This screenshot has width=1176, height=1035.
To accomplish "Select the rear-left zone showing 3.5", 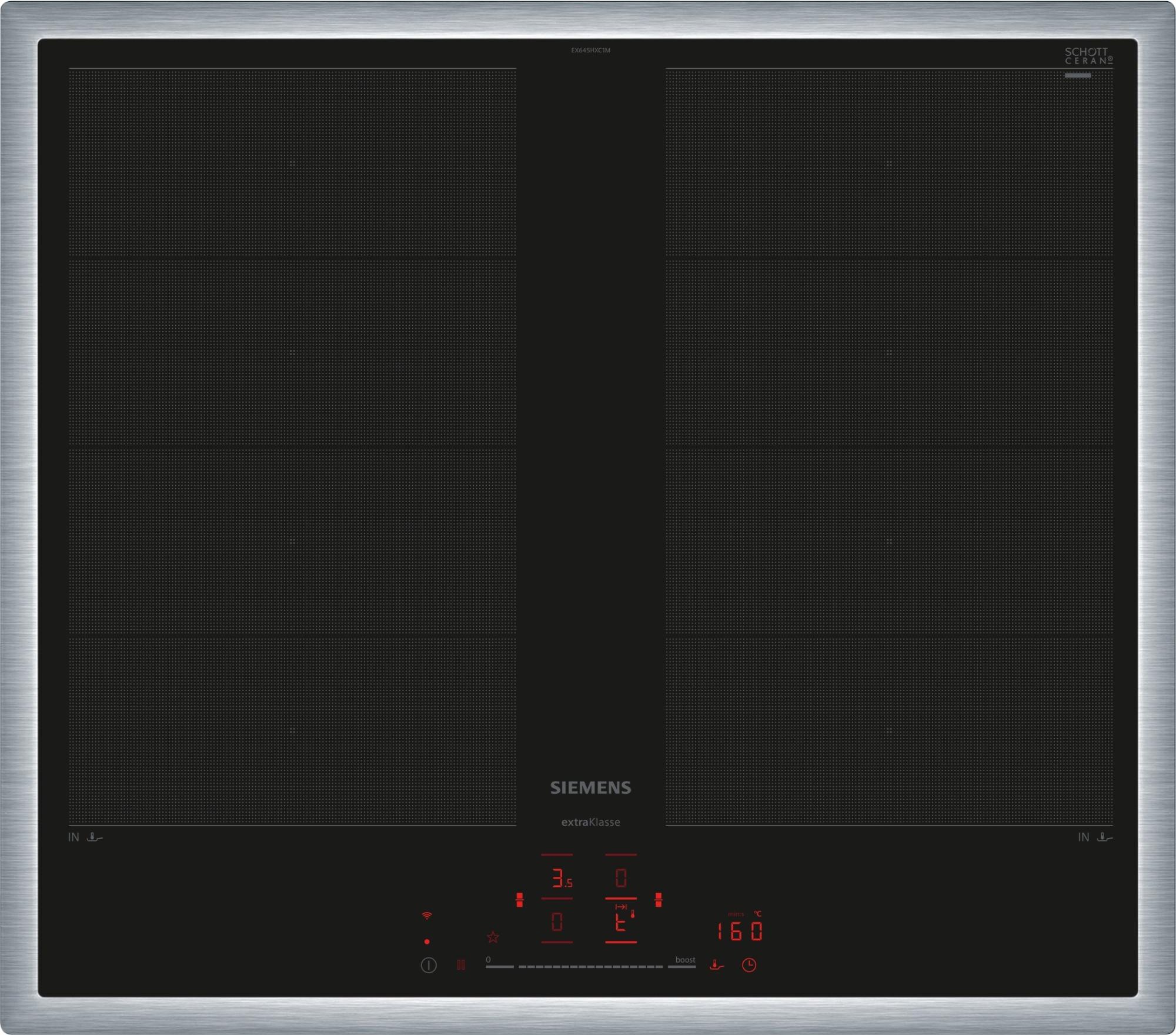I will [x=560, y=879].
